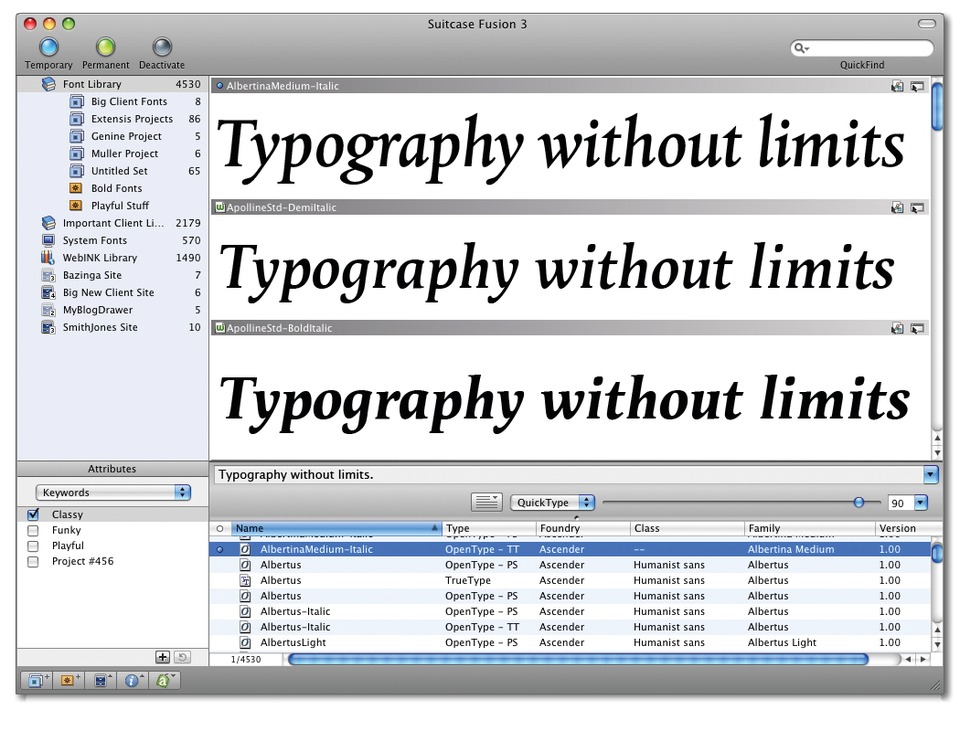Image resolution: width=960 pixels, height=731 pixels.
Task: Check the Funky keyword checkbox
Action: tap(33, 530)
